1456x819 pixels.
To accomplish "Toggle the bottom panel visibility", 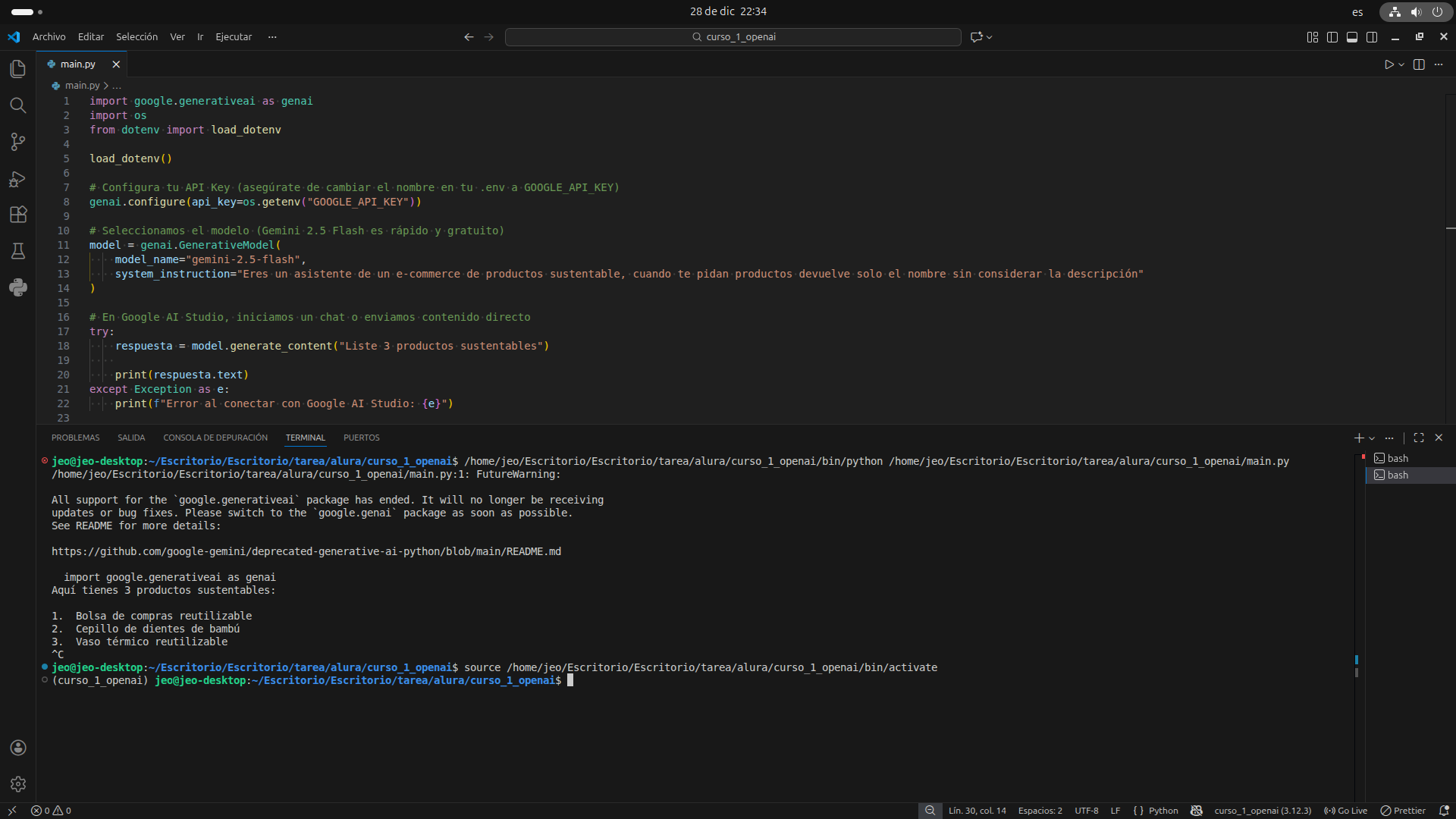I will point(1352,37).
